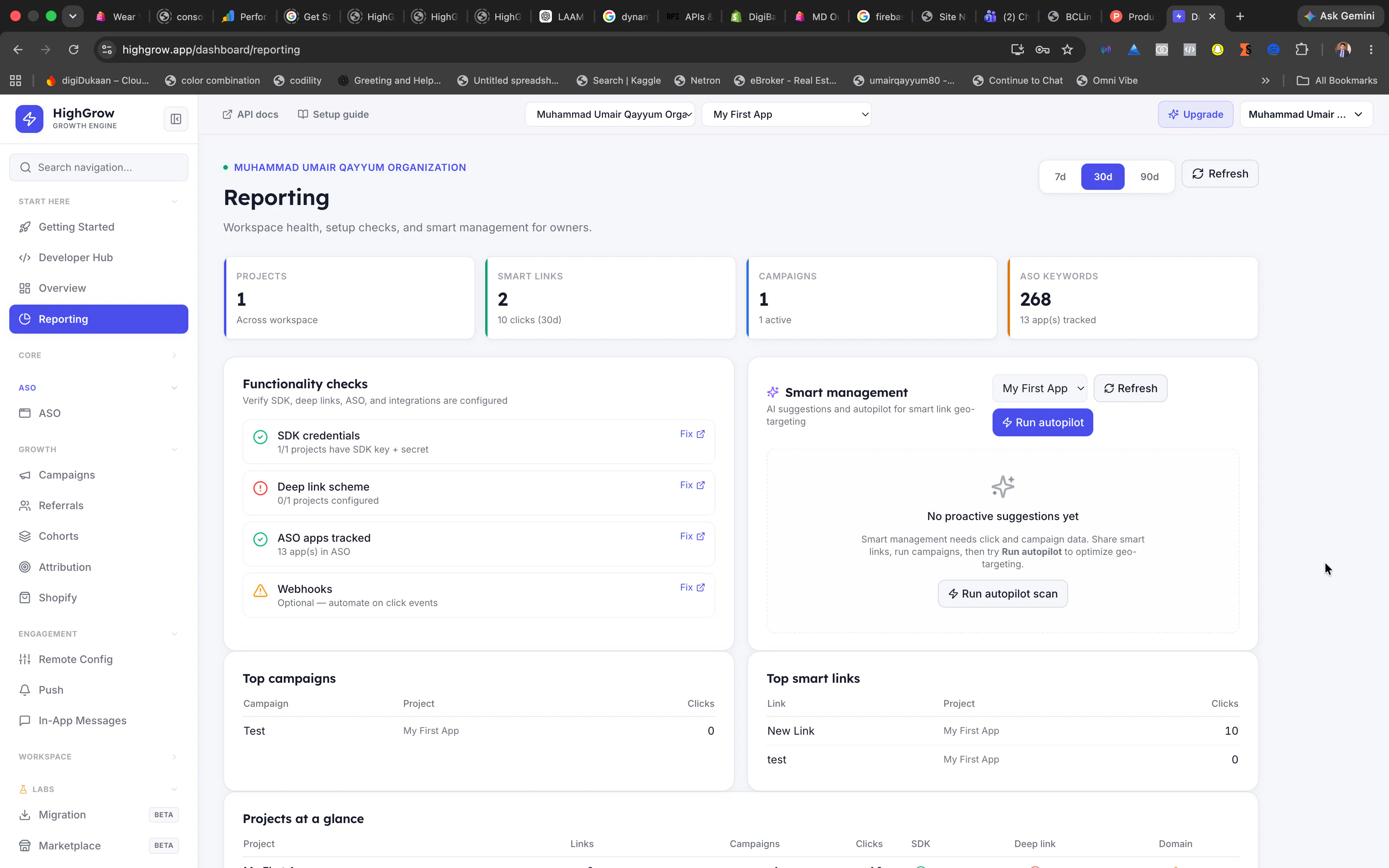Open the organization selector dropdown
1389x868 pixels.
click(610, 114)
